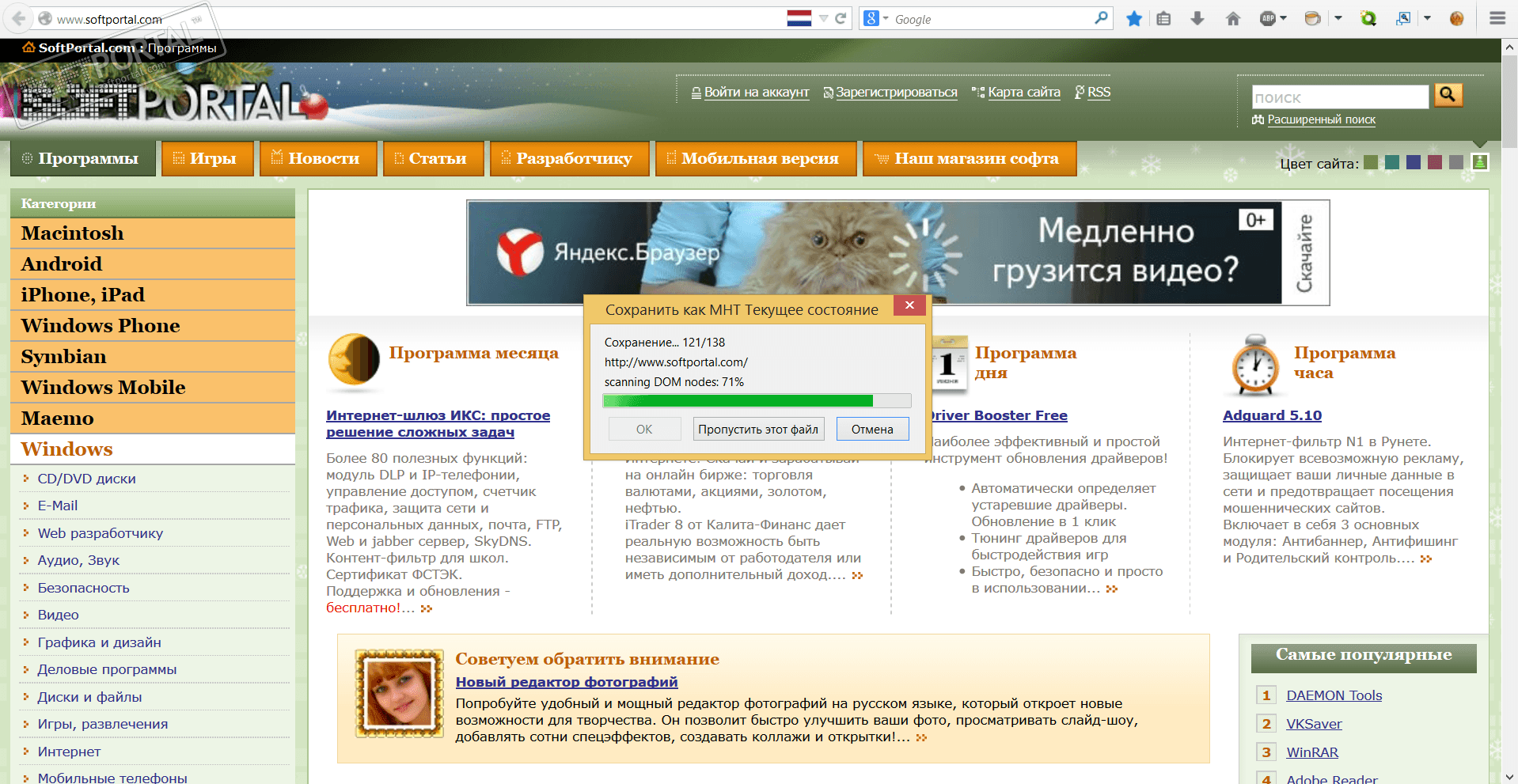Open the Карта сайта link
Image resolution: width=1518 pixels, height=784 pixels.
[1024, 93]
